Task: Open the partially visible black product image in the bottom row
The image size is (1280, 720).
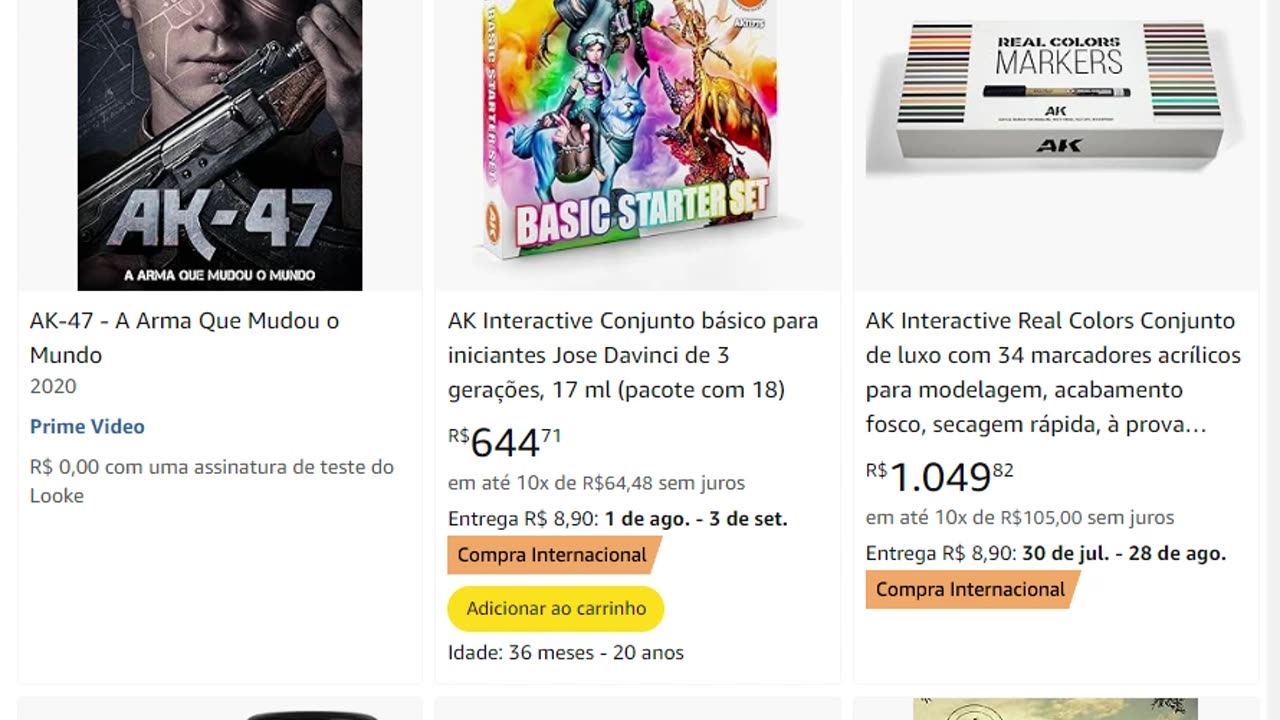Action: (x=312, y=714)
